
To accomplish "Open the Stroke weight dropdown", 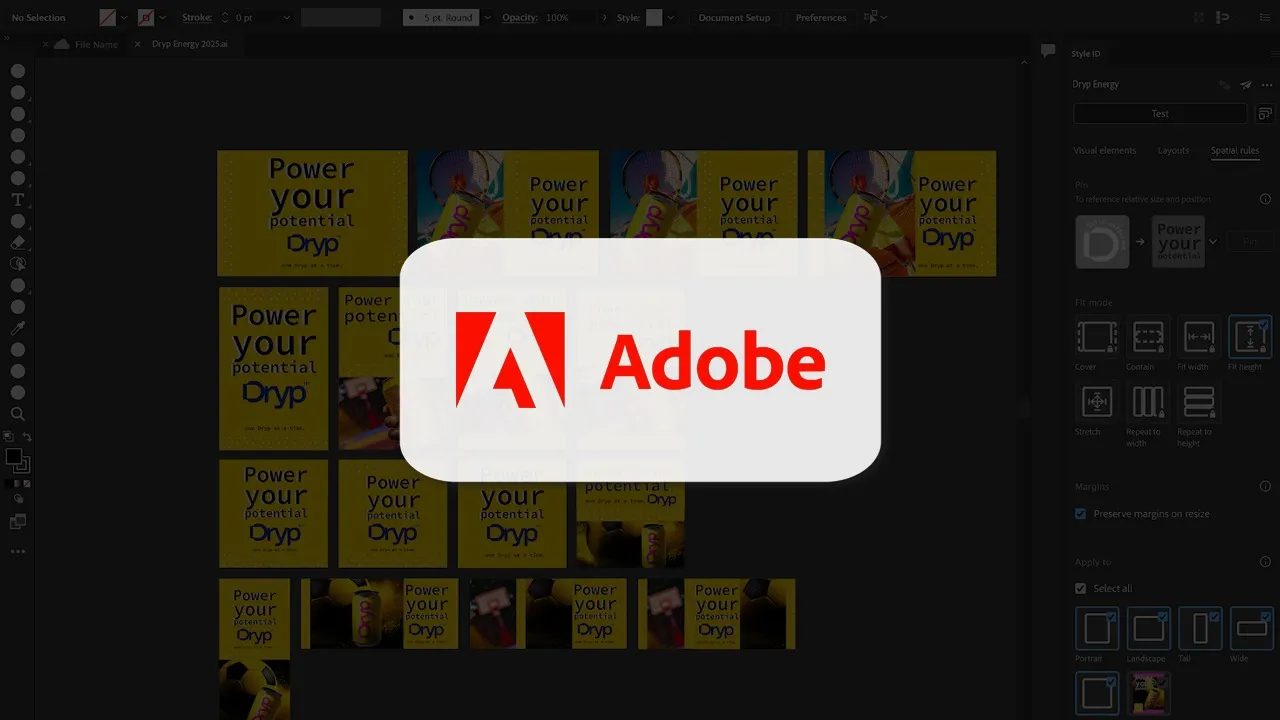I will [x=286, y=18].
